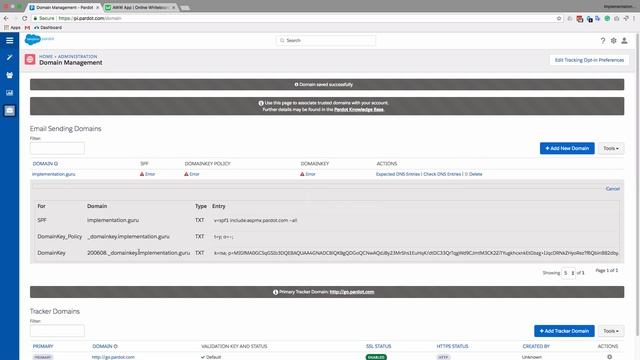Click Add Tracker Domain button

point(564,331)
